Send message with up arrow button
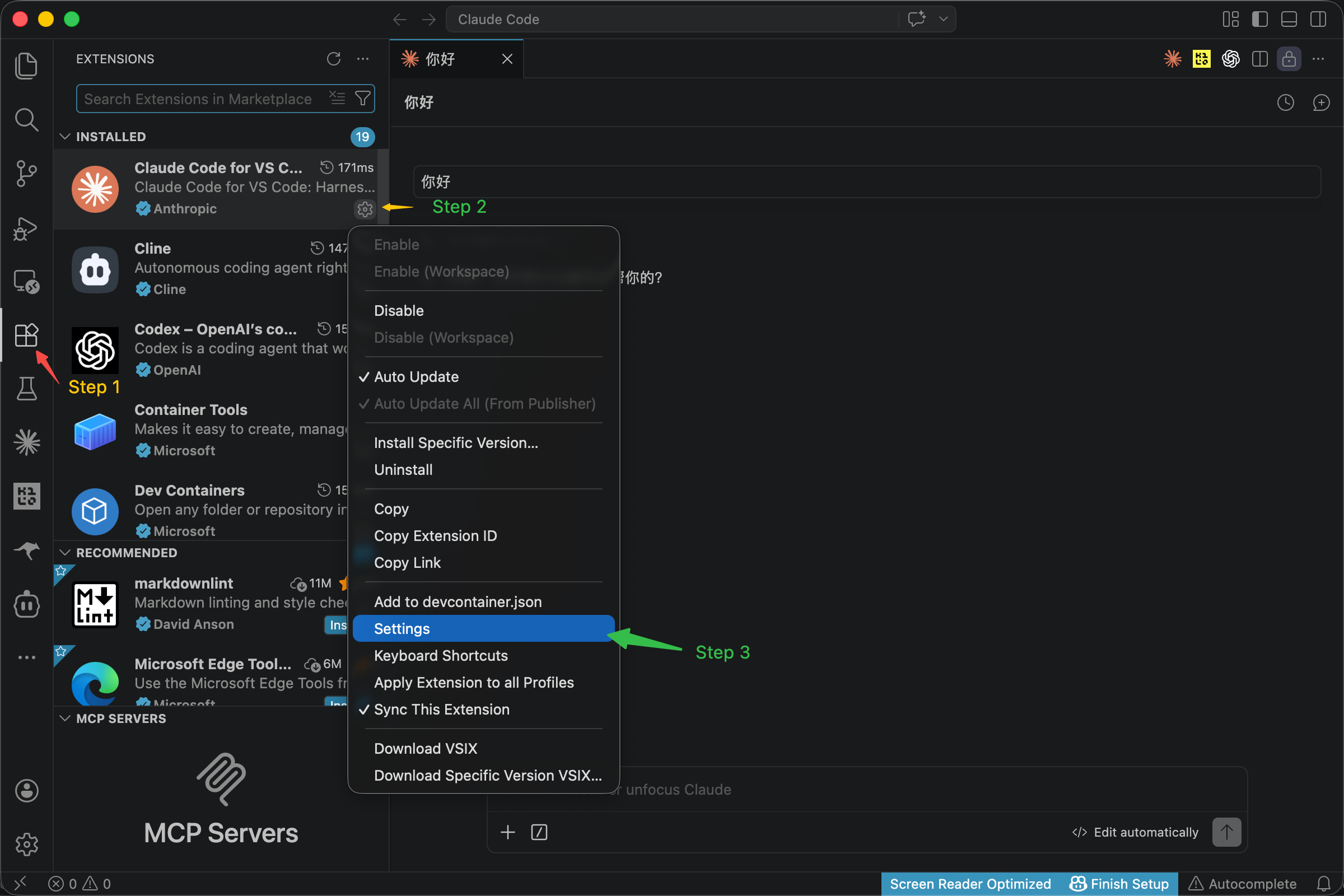Viewport: 1344px width, 896px height. (x=1226, y=832)
